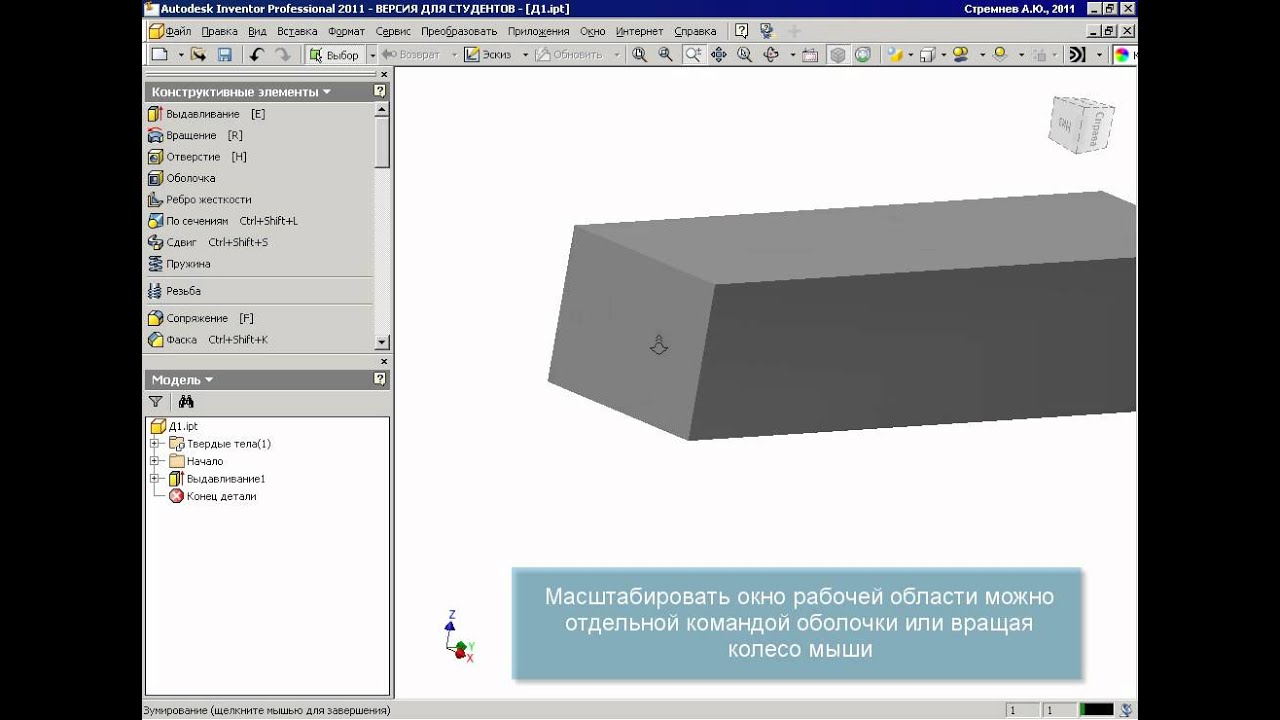Image resolution: width=1280 pixels, height=720 pixels.
Task: Click the Zoom All magnifier icon
Action: tap(640, 55)
